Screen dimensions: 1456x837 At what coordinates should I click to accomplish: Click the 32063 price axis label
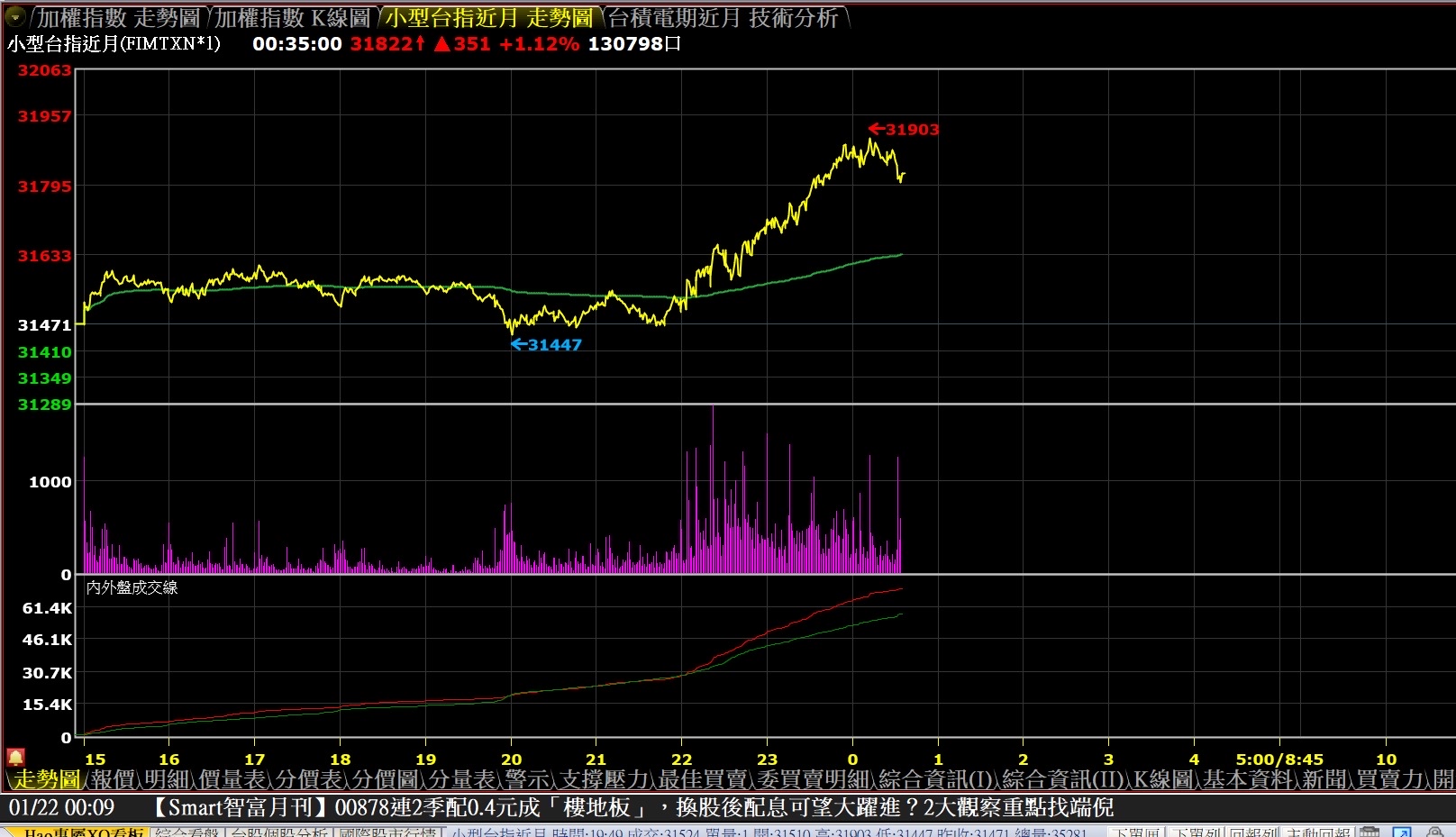click(44, 70)
